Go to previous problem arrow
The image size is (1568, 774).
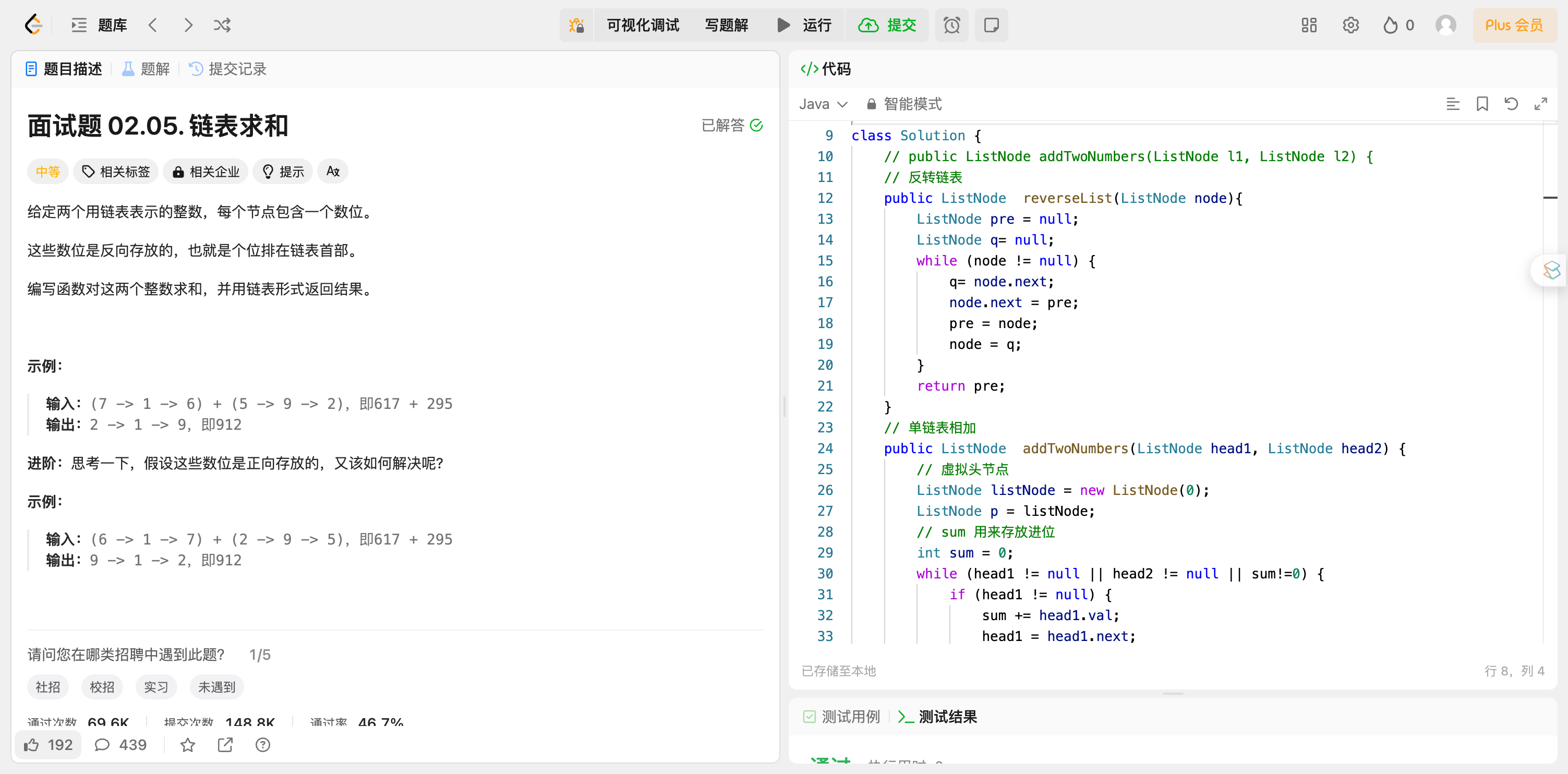[x=153, y=25]
